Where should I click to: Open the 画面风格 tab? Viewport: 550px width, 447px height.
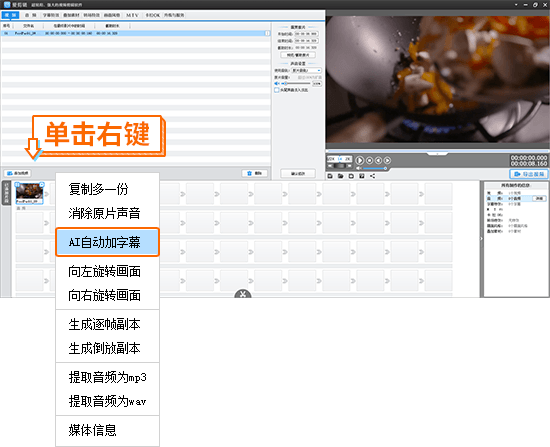point(112,15)
